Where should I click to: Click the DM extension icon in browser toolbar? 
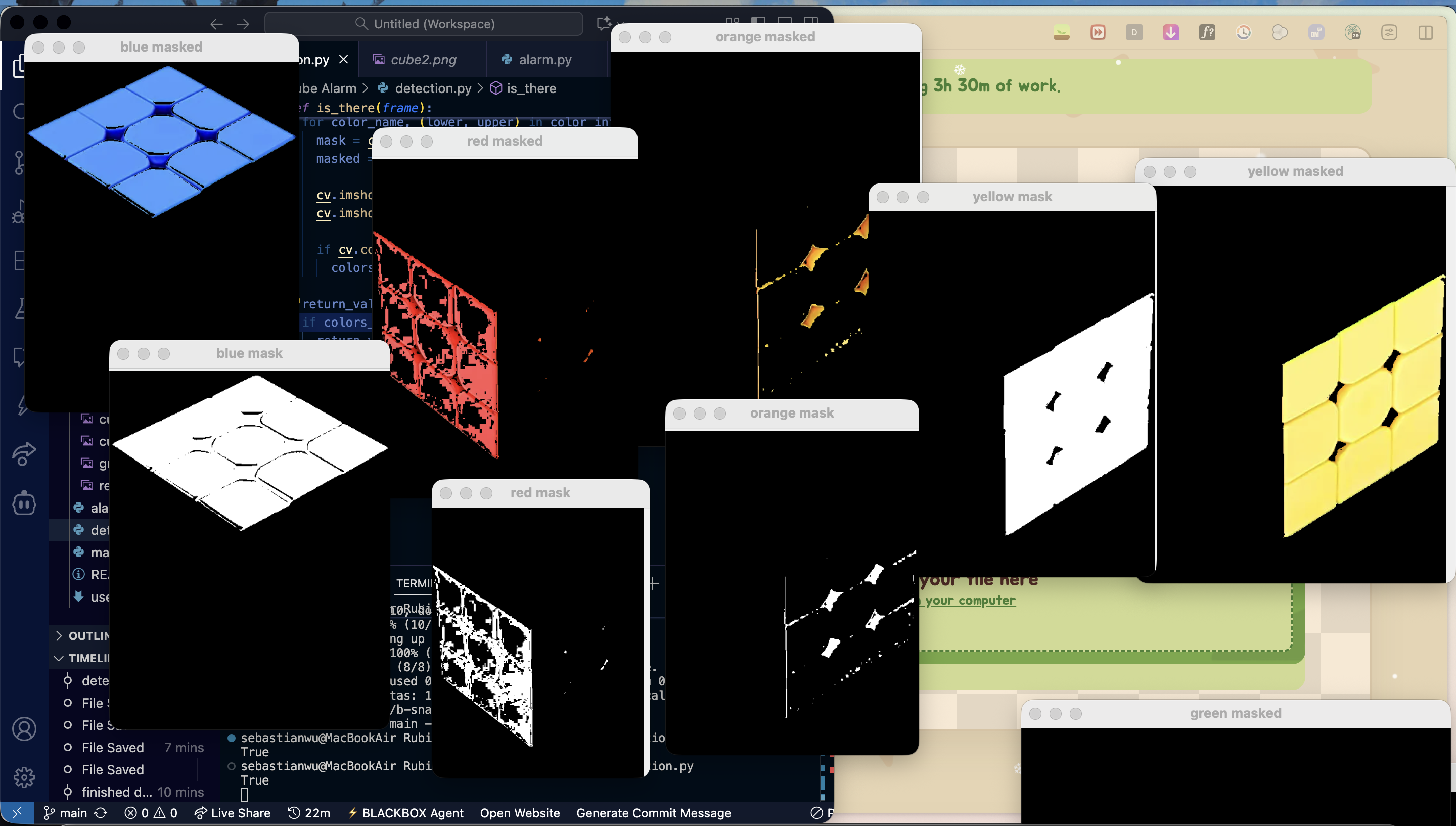coord(1316,33)
